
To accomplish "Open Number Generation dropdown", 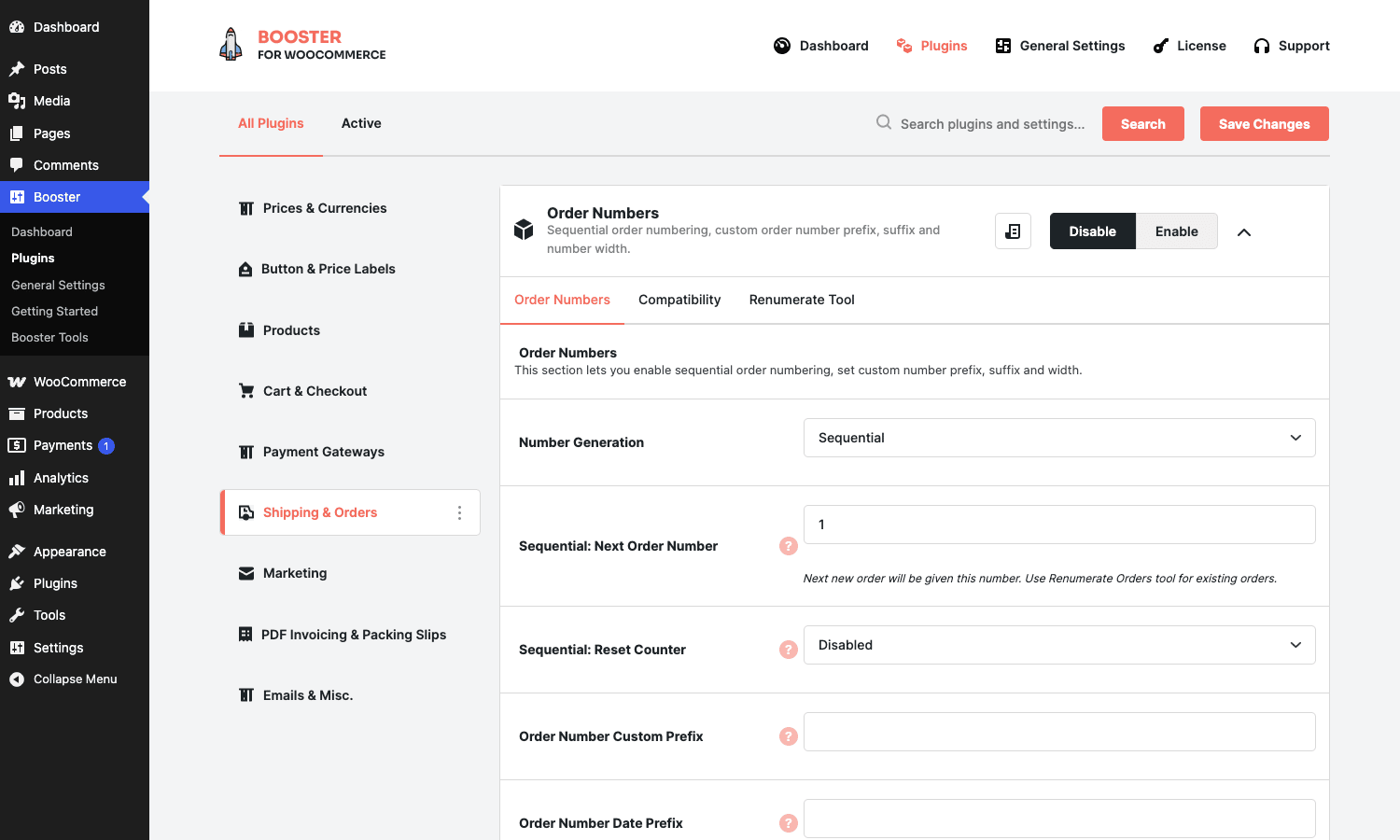I will click(x=1059, y=438).
